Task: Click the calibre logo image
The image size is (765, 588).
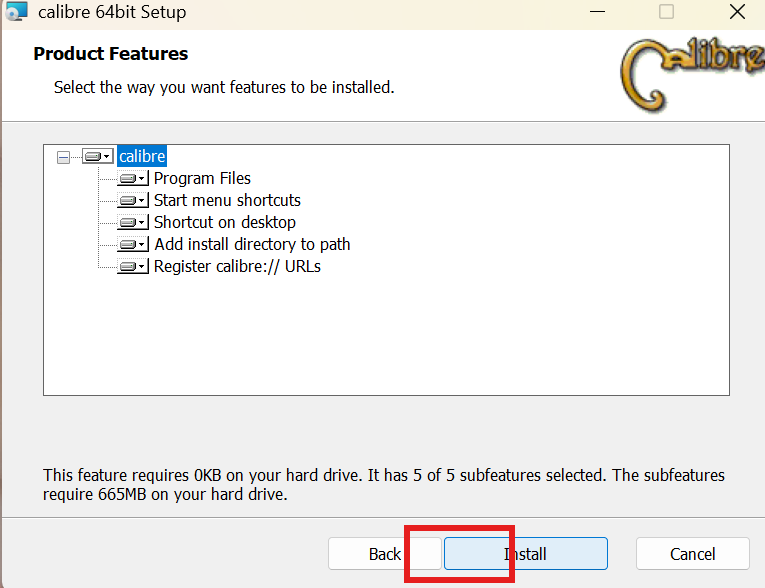Action: (692, 75)
